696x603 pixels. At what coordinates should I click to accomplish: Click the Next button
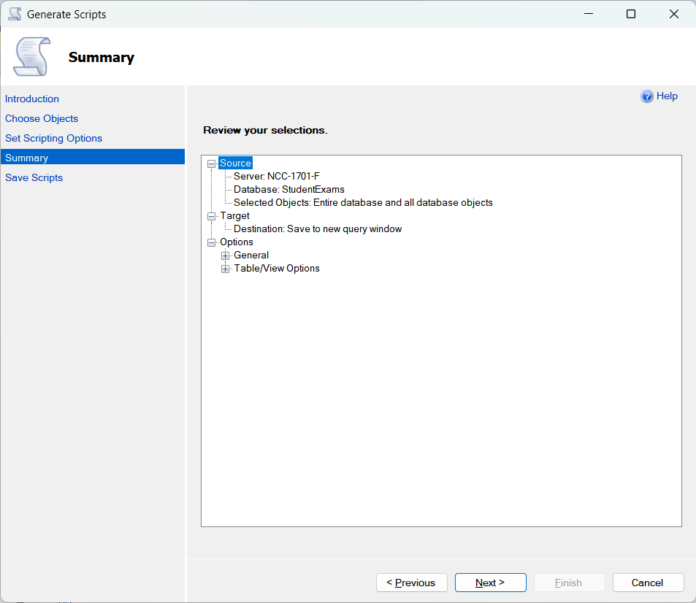[x=490, y=583]
